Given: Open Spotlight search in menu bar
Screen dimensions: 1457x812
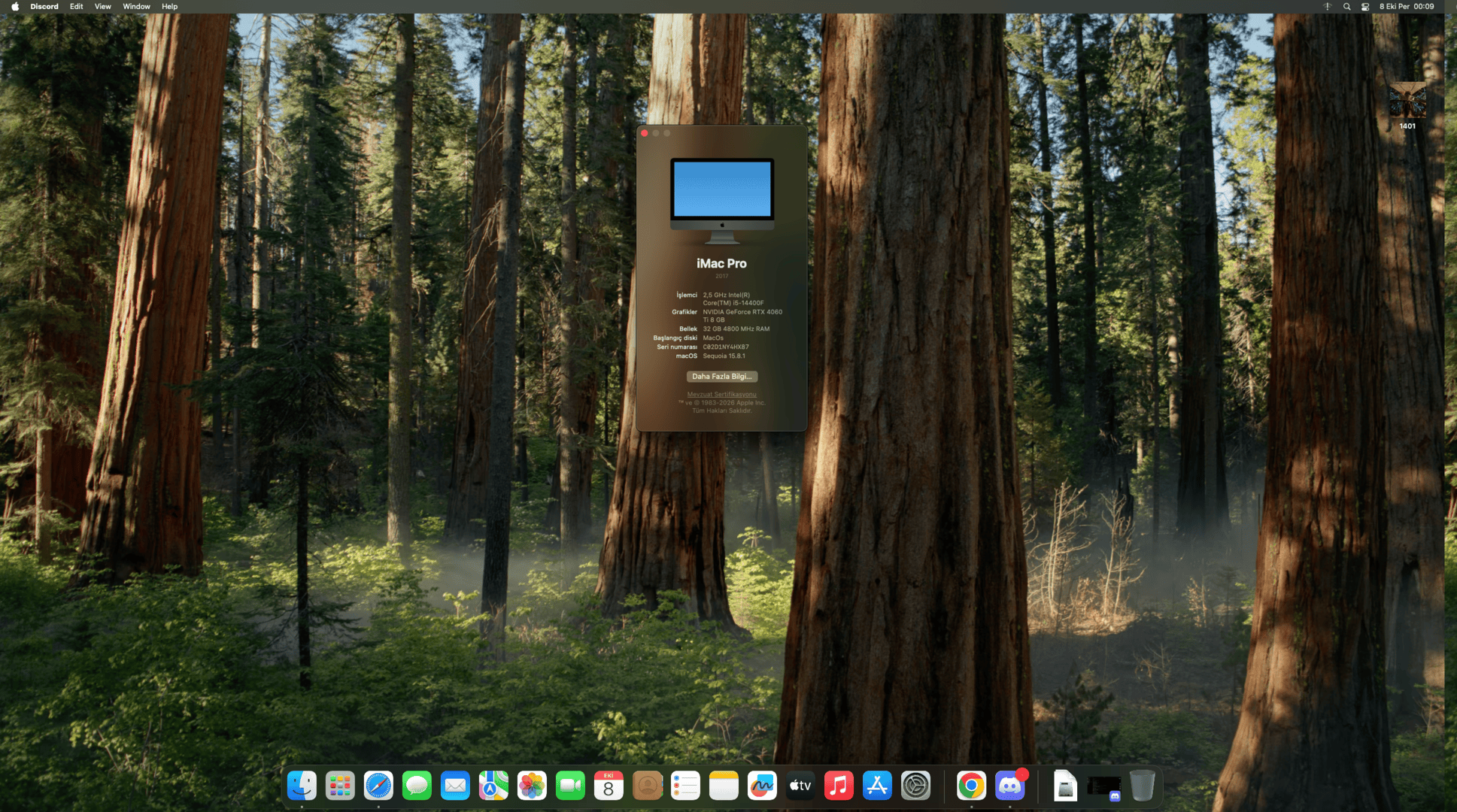Looking at the screenshot, I should click(1346, 7).
